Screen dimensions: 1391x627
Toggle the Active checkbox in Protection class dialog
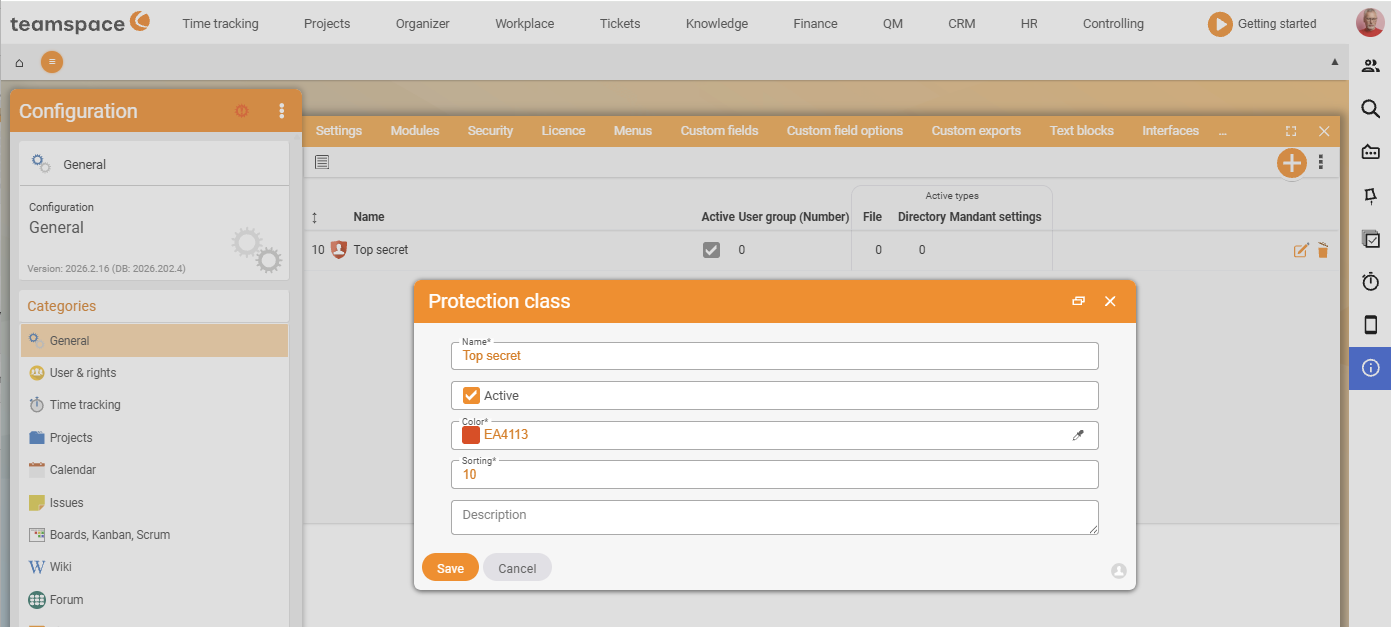(x=471, y=396)
